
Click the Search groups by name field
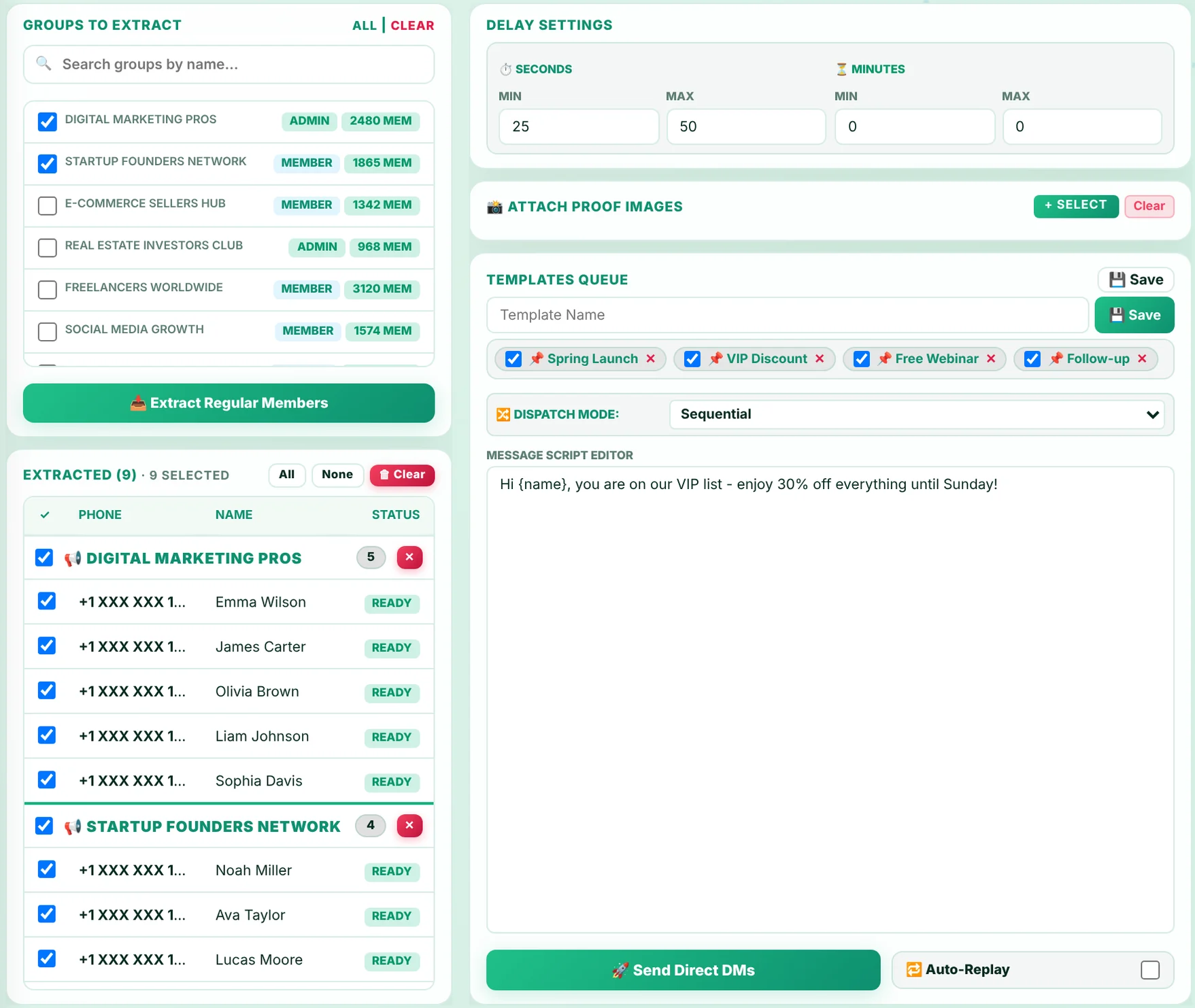tap(229, 65)
